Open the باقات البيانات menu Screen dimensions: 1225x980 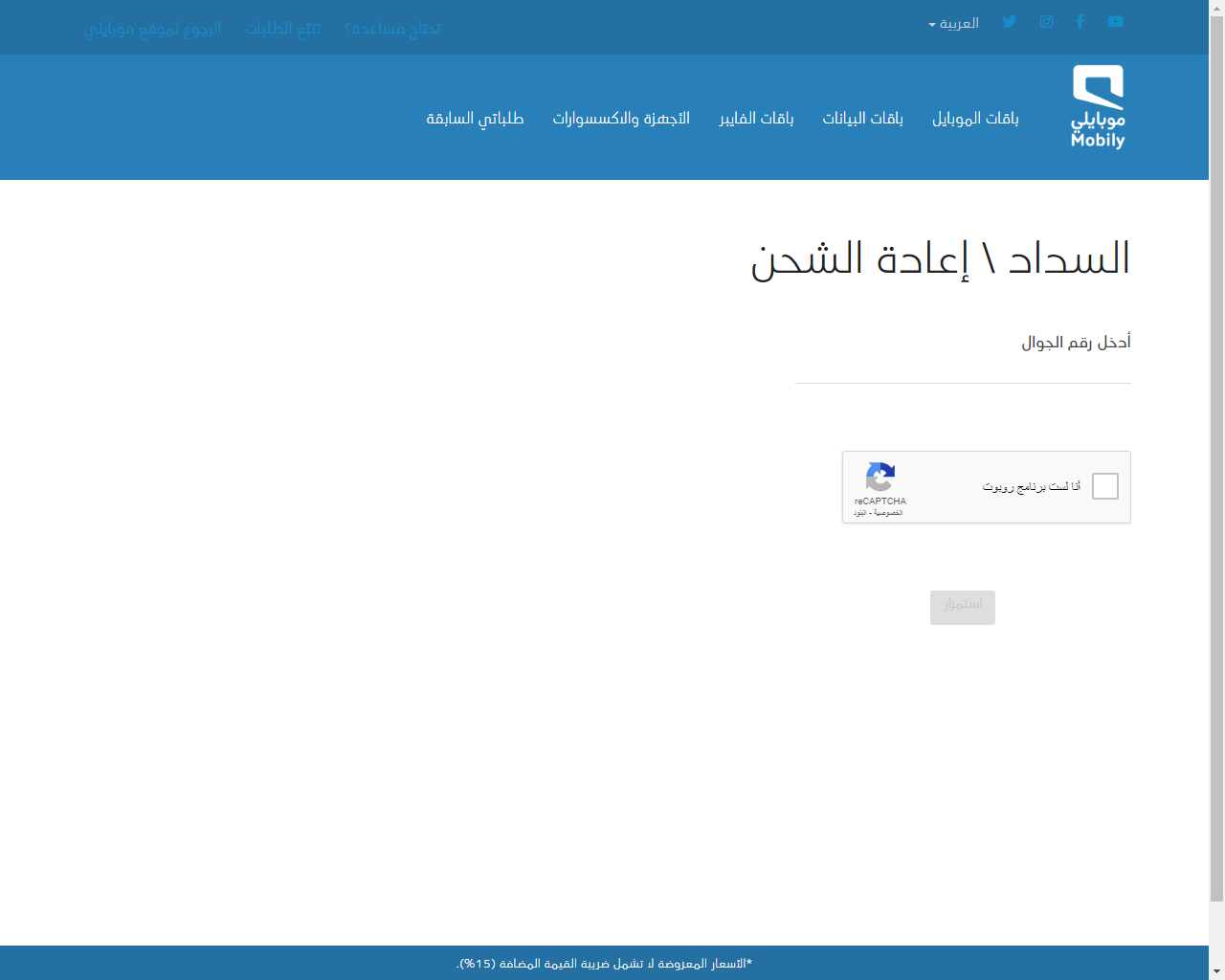pos(863,119)
